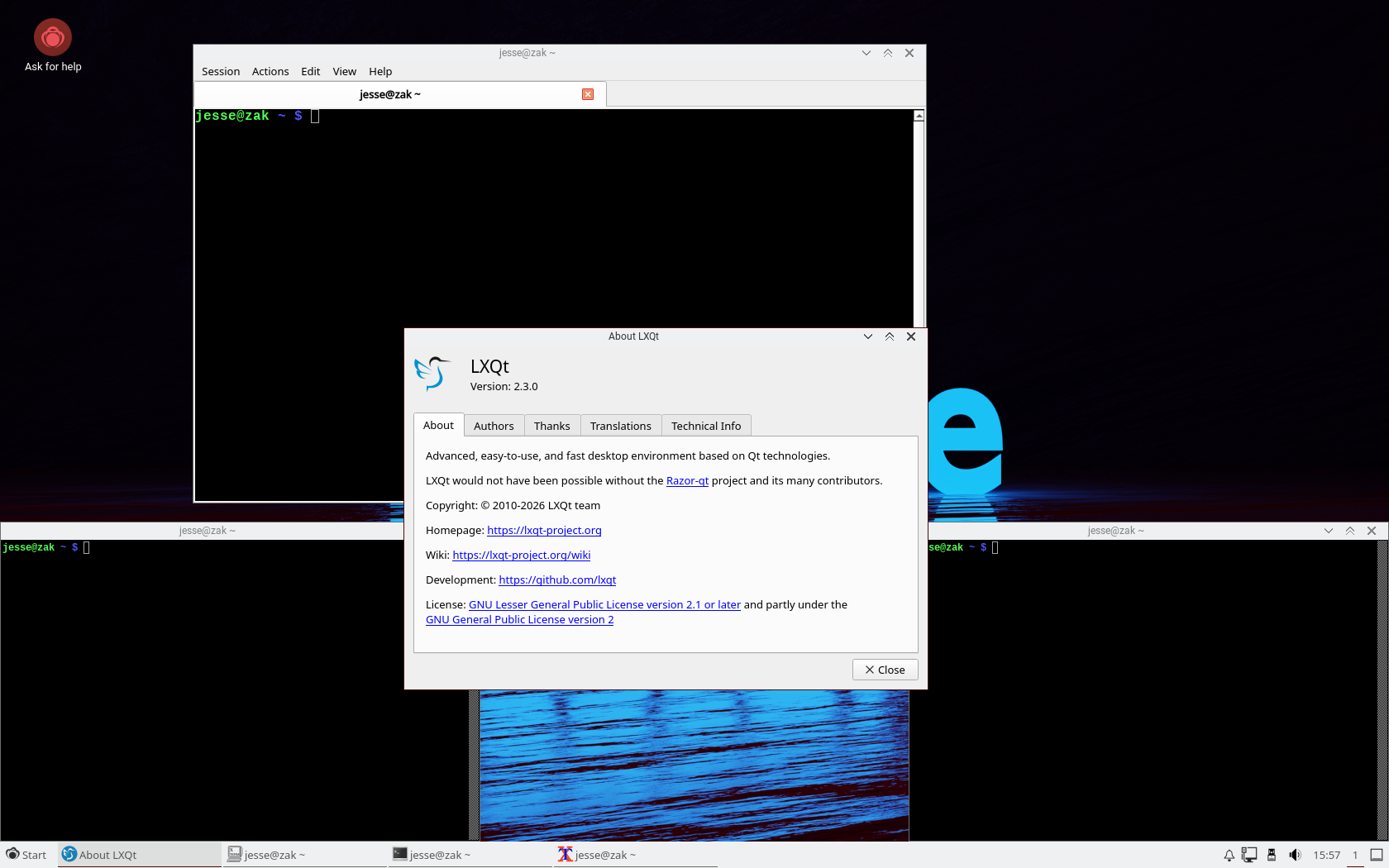Select the jesse@zak ~ terminal tab
Image resolution: width=1389 pixels, height=868 pixels.
400,94
